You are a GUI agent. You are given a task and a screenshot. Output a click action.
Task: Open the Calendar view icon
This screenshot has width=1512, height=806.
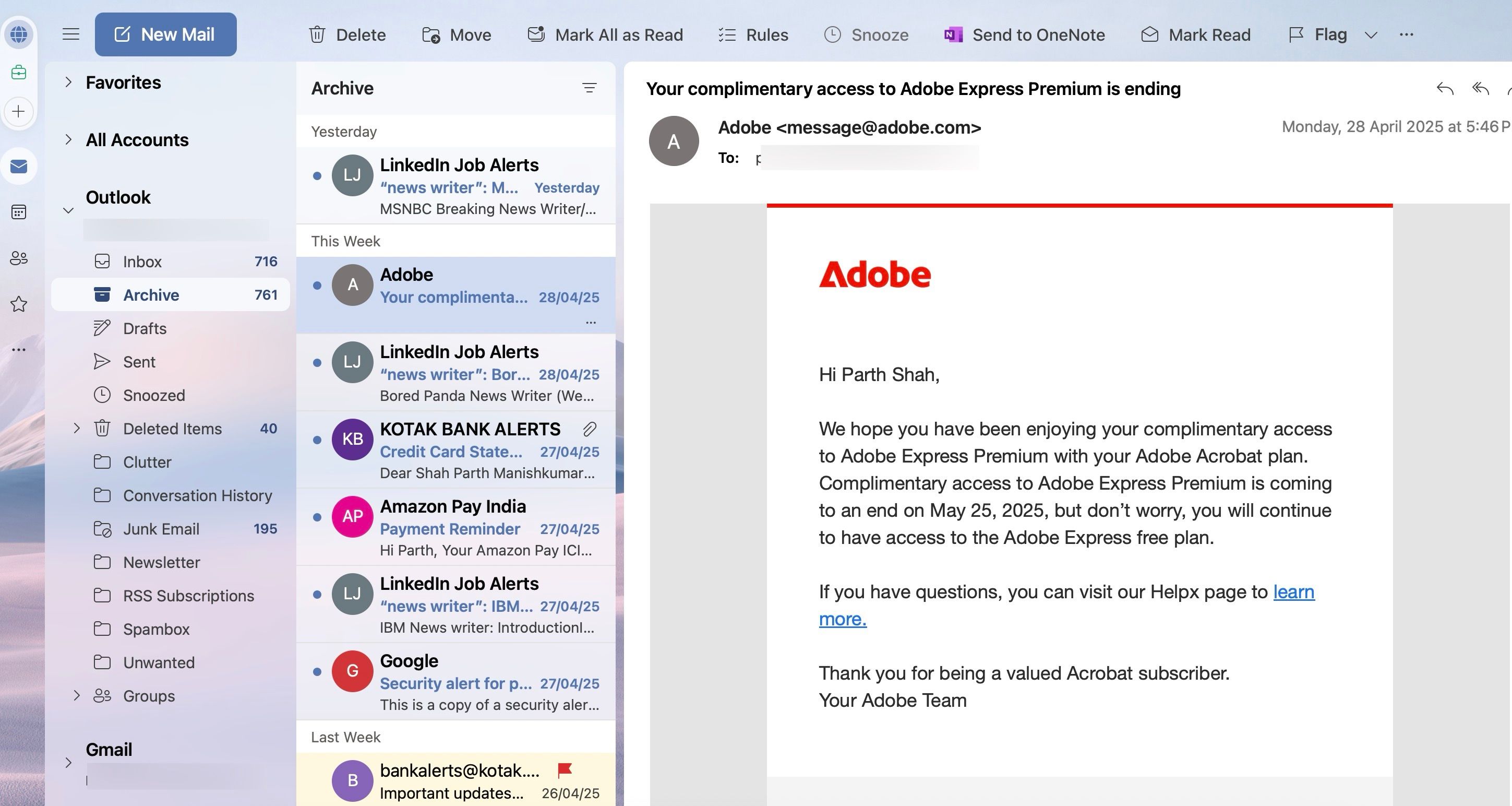[x=19, y=212]
